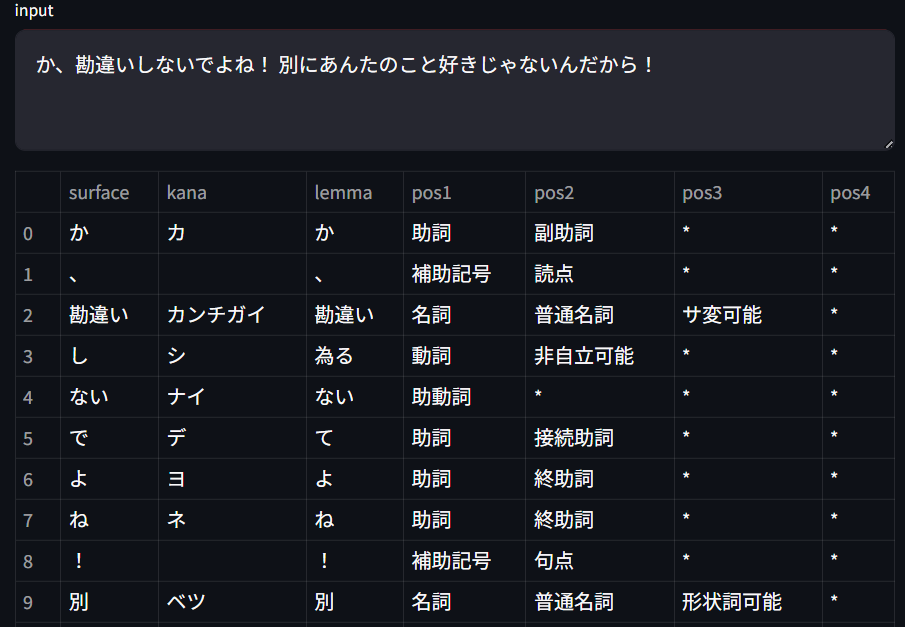Click row index 0 cell
The height and width of the screenshot is (627, 905).
point(38,233)
